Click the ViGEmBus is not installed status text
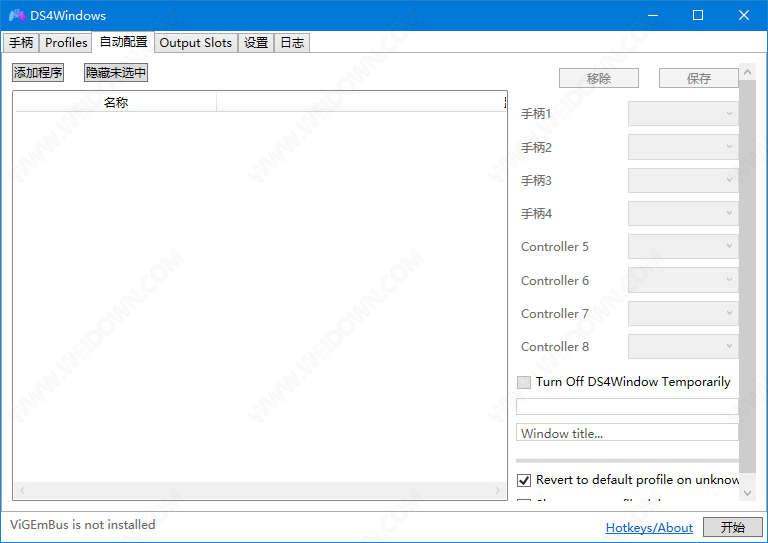The height and width of the screenshot is (543, 768). tap(82, 524)
